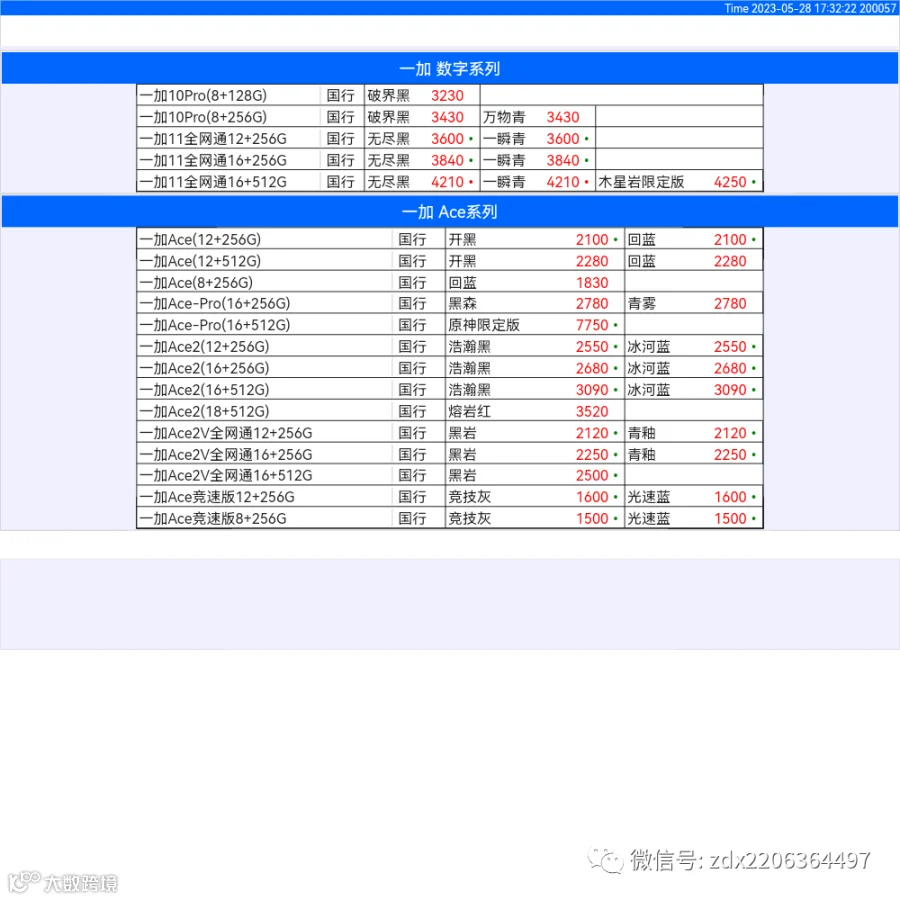900x900 pixels.
Task: Click the '万物青' color cell
Action: [x=504, y=117]
